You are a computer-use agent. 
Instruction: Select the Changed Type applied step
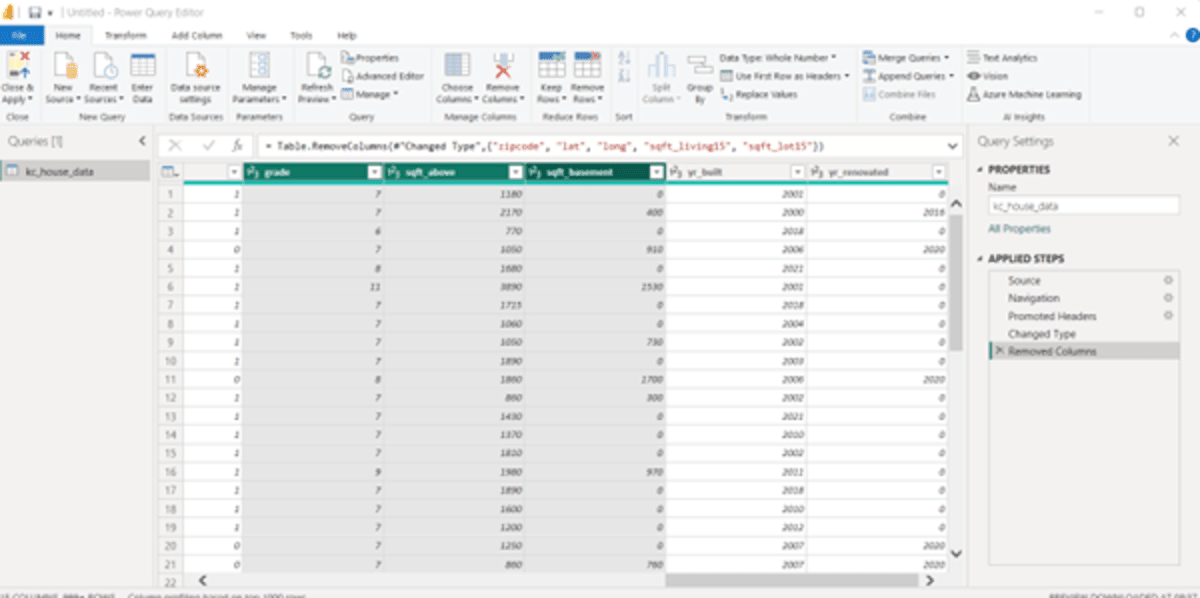pos(1042,334)
